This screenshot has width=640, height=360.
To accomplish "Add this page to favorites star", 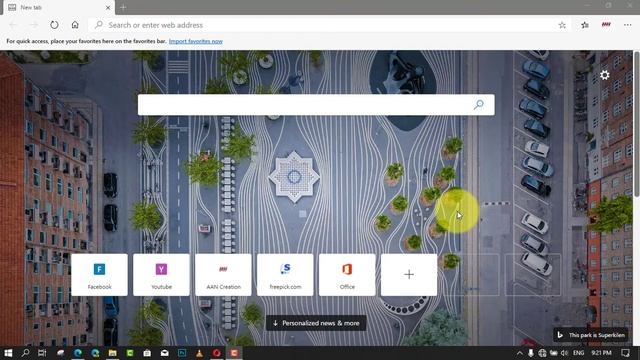I will tap(562, 25).
